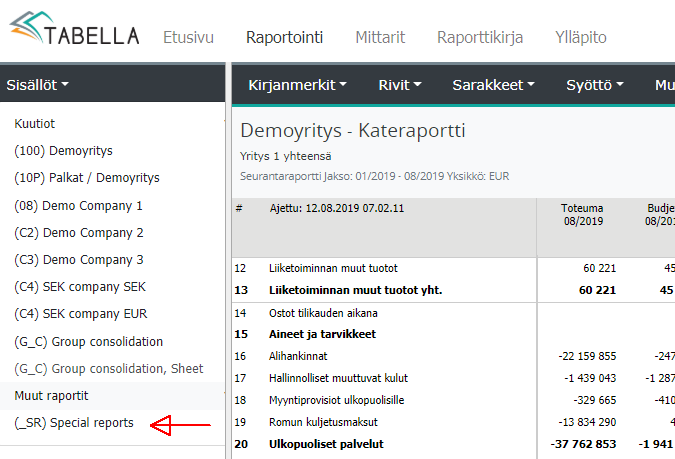The width and height of the screenshot is (675, 459).
Task: Select (10P) Palkat / Demoyritys
Action: pyautogui.click(x=87, y=178)
